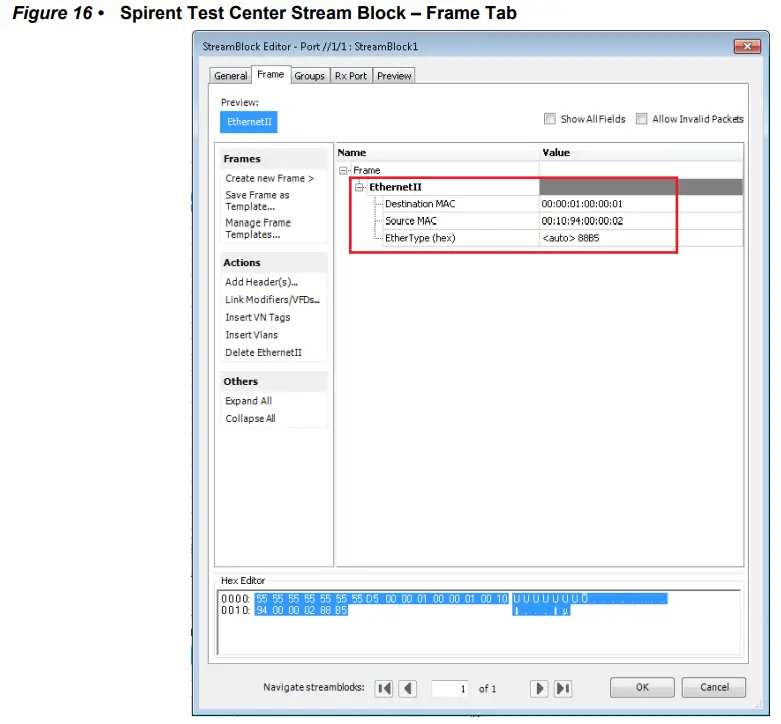
Task: Click the Value column header
Action: (x=642, y=152)
